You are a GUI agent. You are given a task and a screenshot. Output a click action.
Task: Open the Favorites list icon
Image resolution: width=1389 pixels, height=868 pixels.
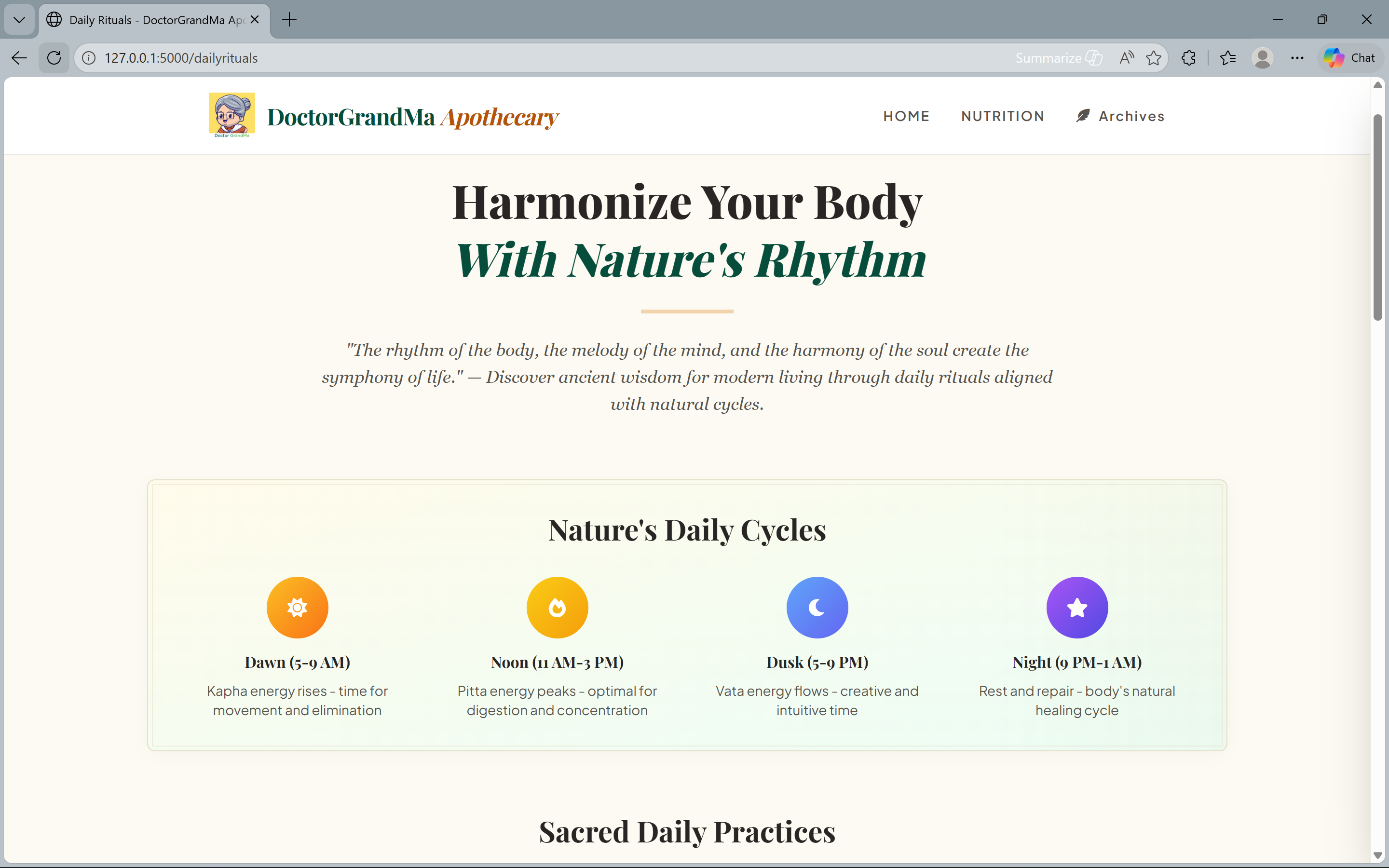(x=1228, y=58)
